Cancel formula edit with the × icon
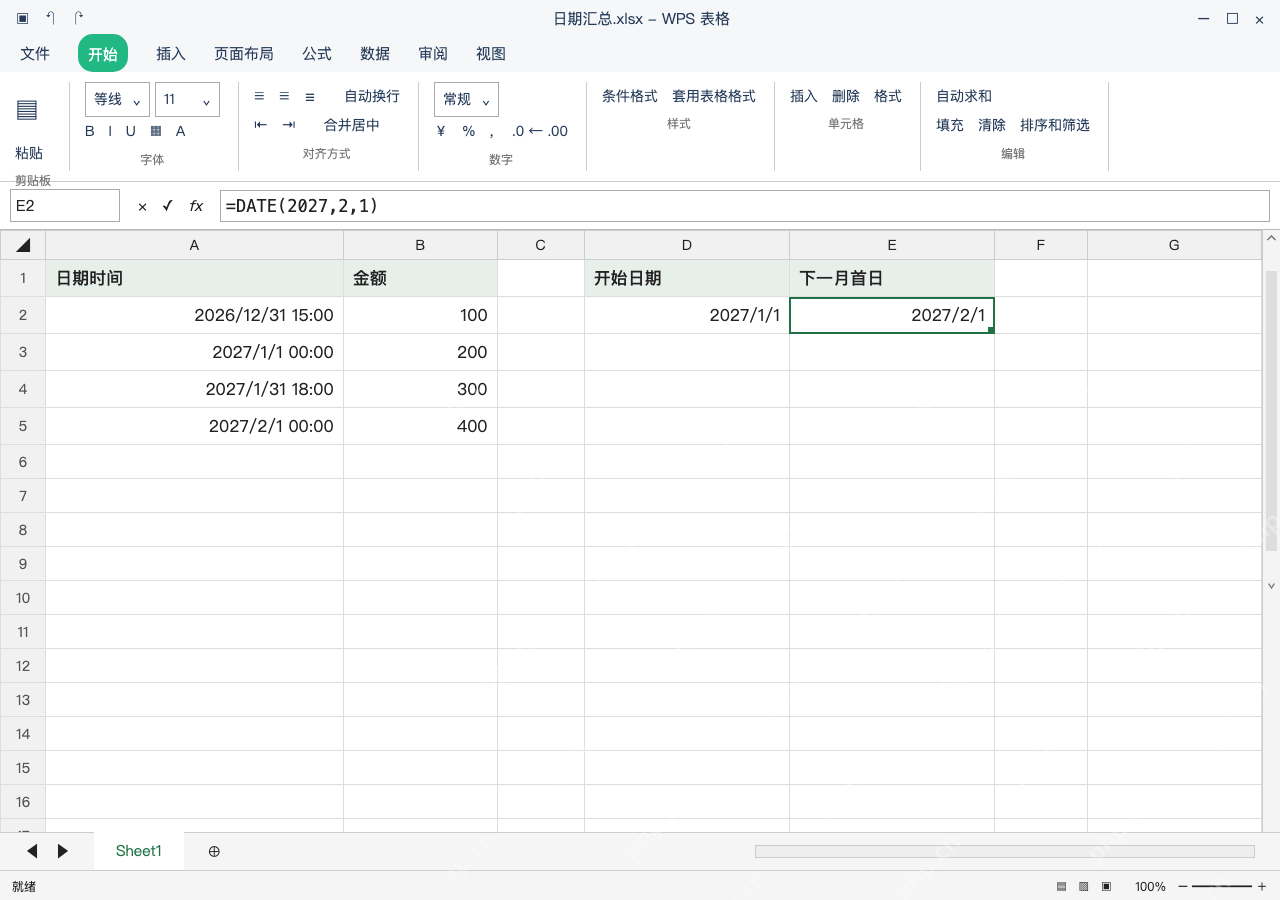The image size is (1280, 900). (x=142, y=206)
